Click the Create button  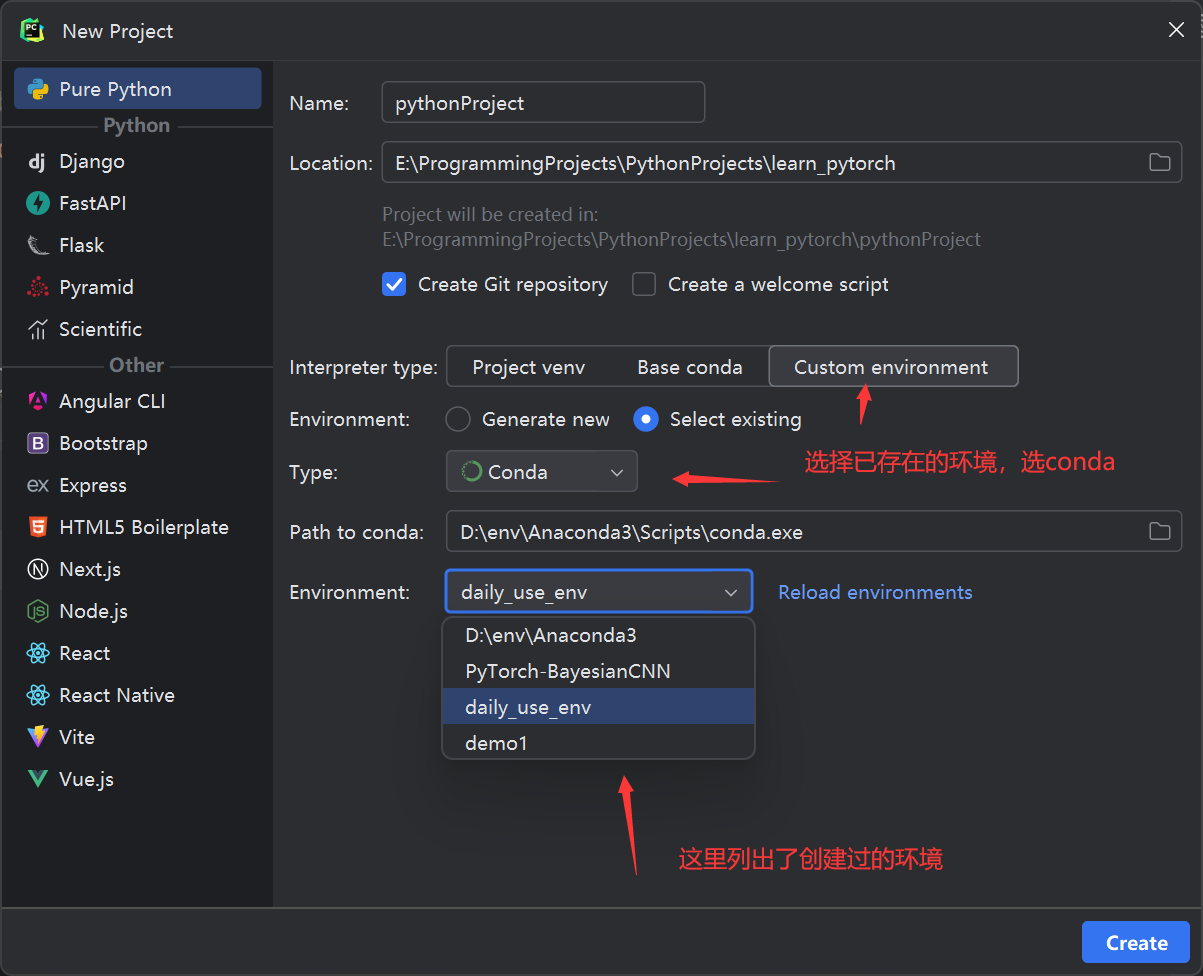click(1136, 942)
